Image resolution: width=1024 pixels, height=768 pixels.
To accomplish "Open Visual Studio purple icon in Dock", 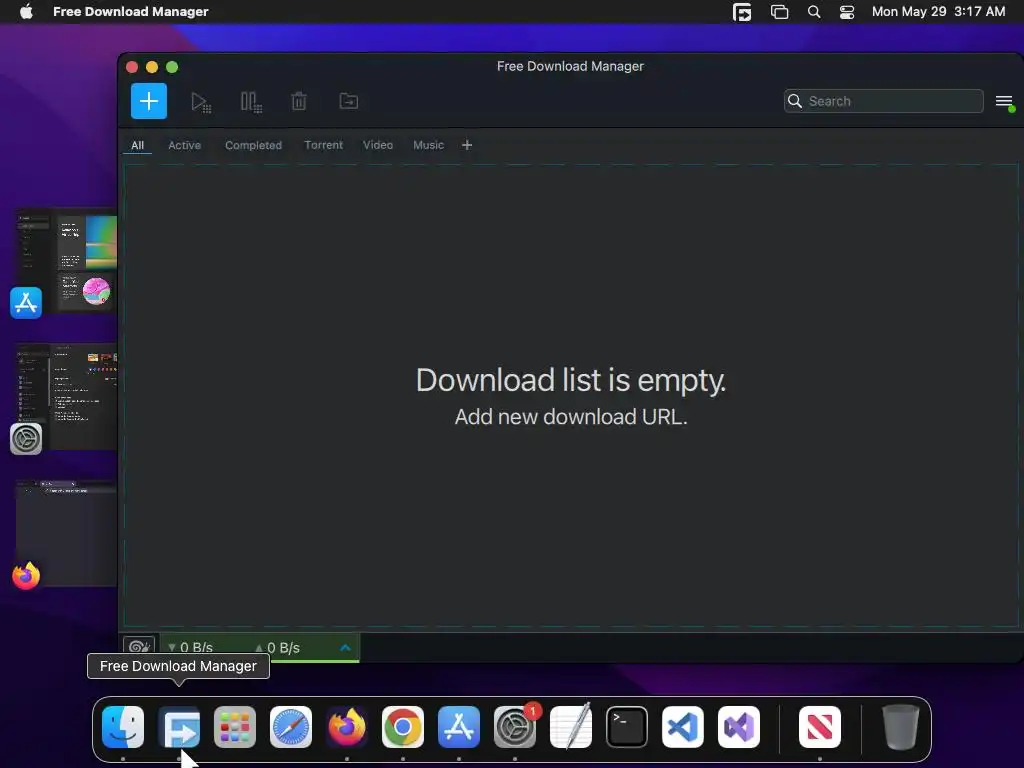I will click(739, 727).
